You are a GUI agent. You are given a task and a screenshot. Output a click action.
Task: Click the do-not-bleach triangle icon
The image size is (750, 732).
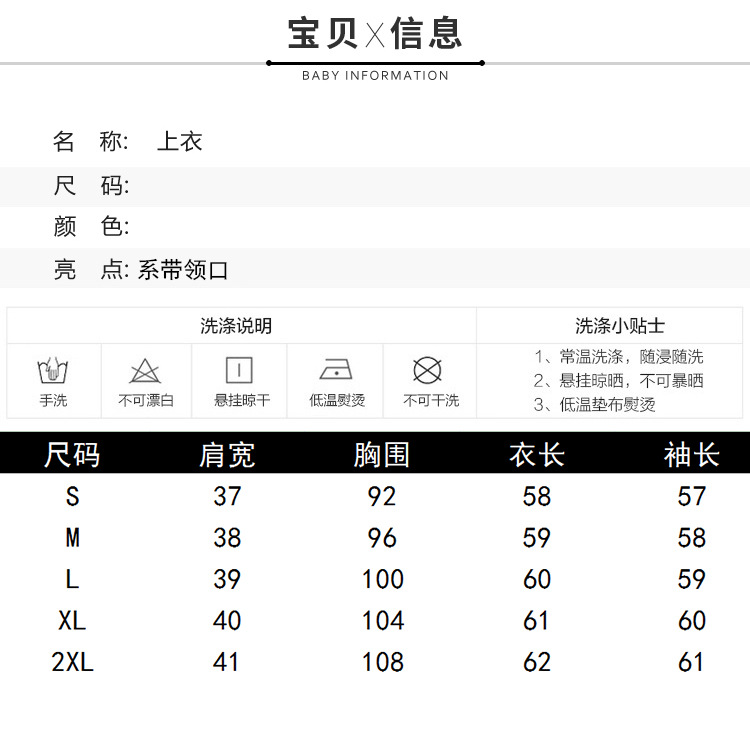(145, 371)
